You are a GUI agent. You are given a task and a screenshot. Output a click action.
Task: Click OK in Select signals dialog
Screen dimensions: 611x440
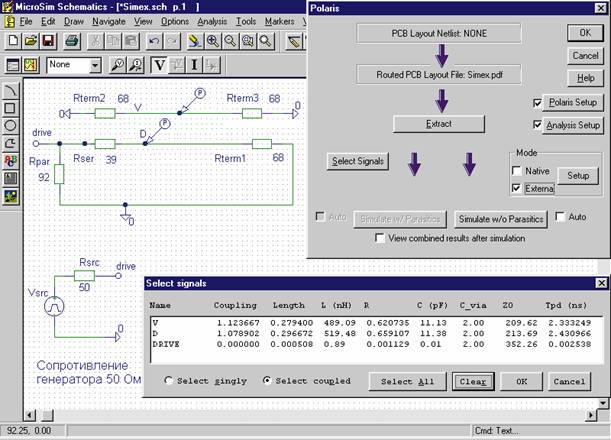click(521, 381)
